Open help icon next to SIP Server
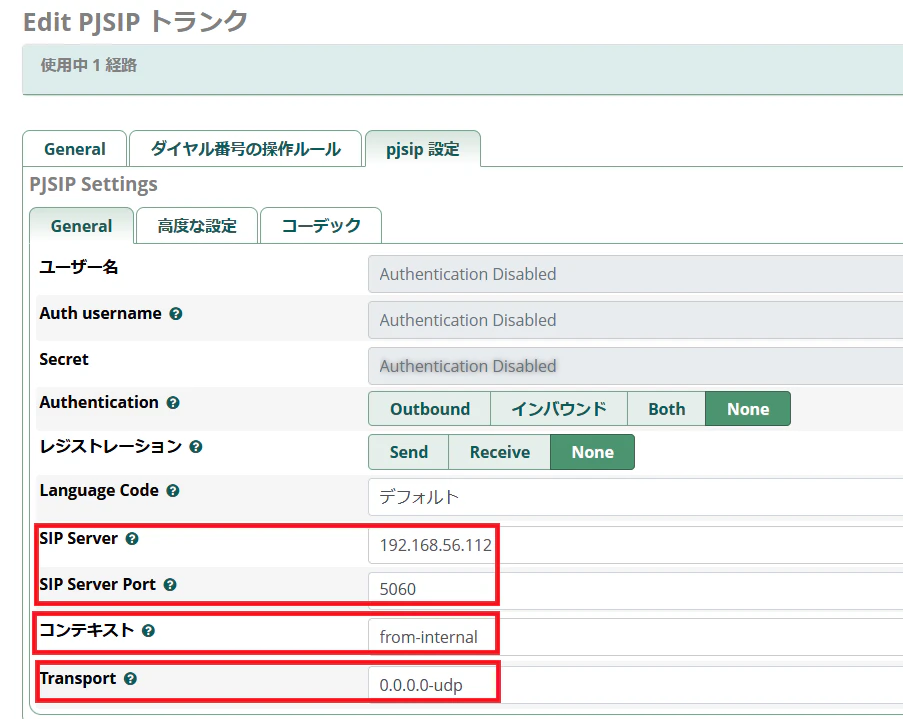Screen dimensions: 903x719 pyautogui.click(x=132, y=539)
